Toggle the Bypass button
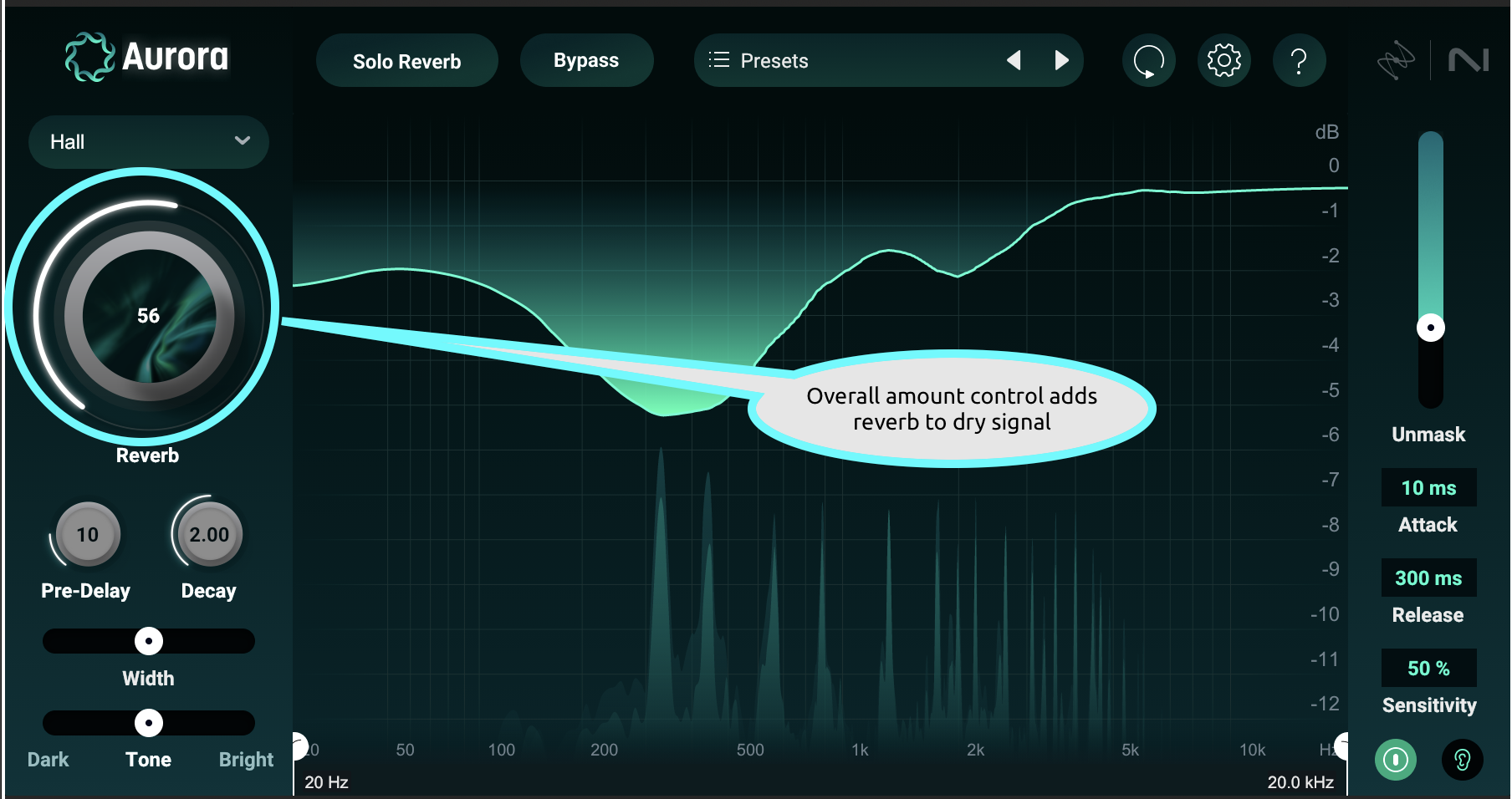This screenshot has width=1512, height=799. click(586, 60)
